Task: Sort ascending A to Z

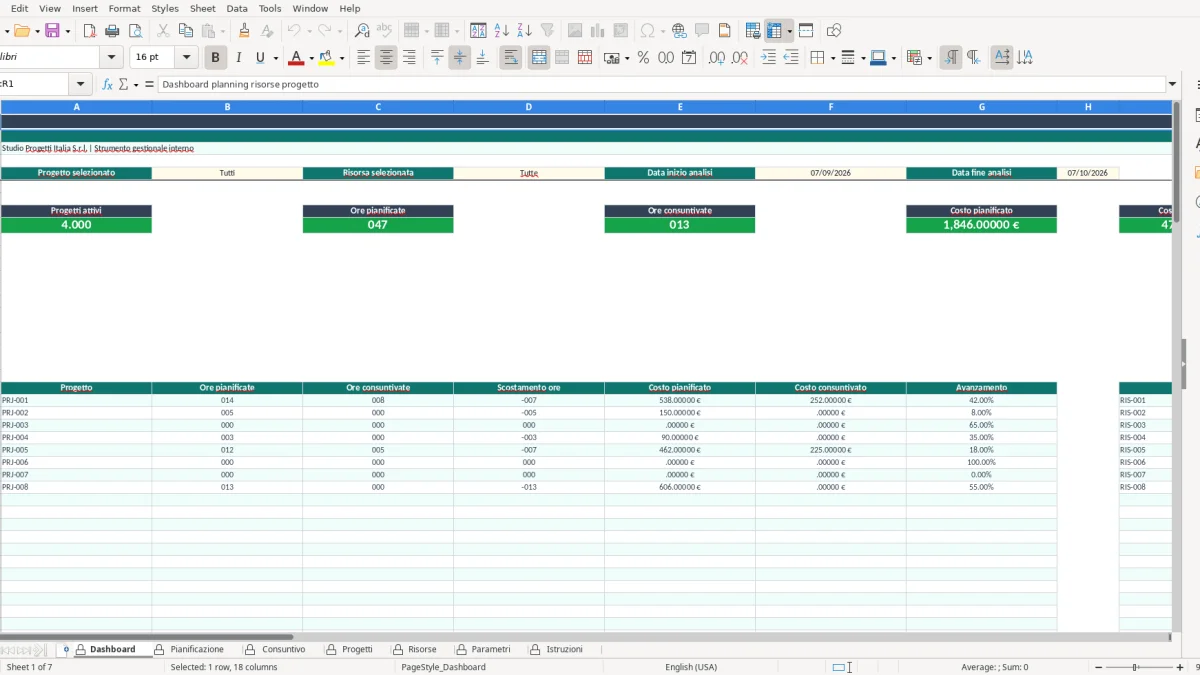Action: tap(502, 31)
